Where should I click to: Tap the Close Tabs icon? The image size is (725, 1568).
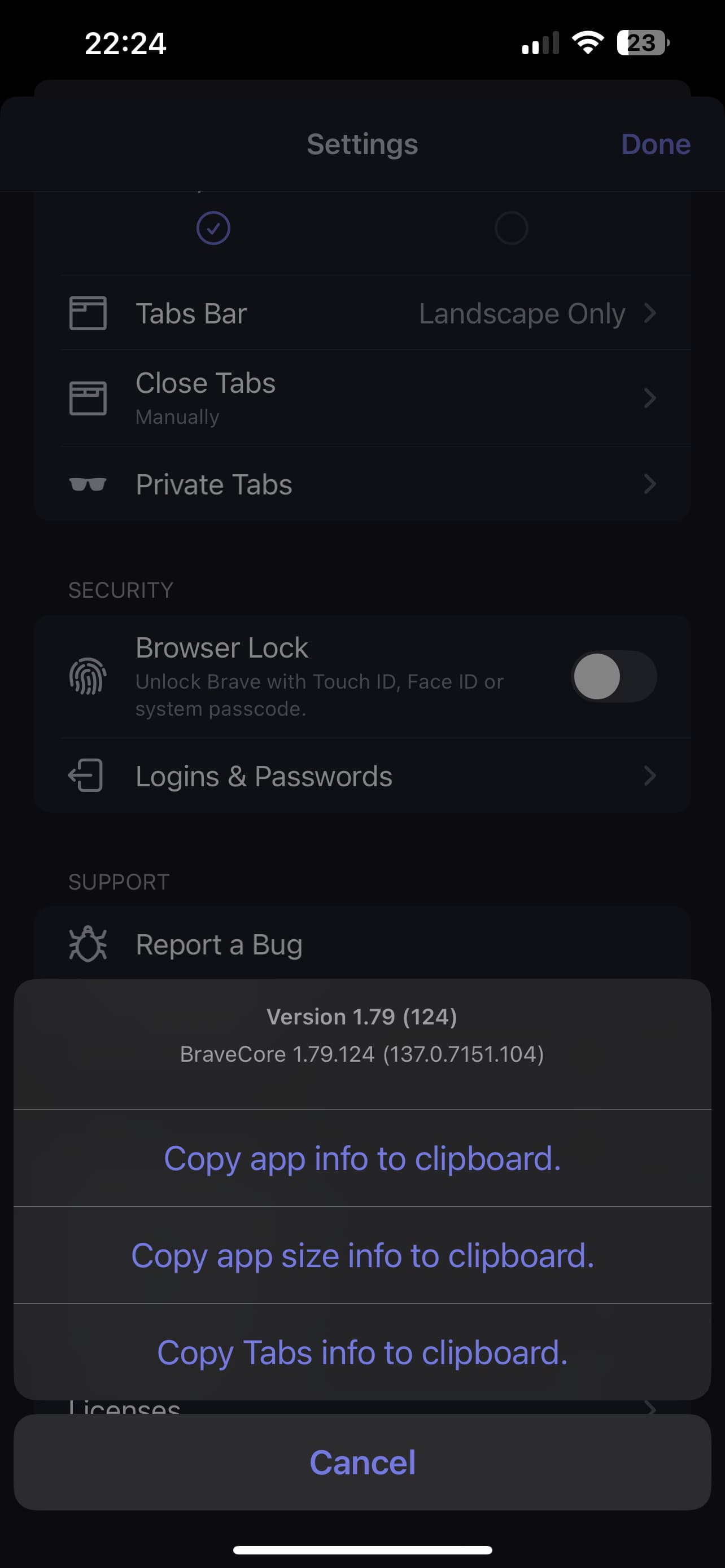[88, 398]
